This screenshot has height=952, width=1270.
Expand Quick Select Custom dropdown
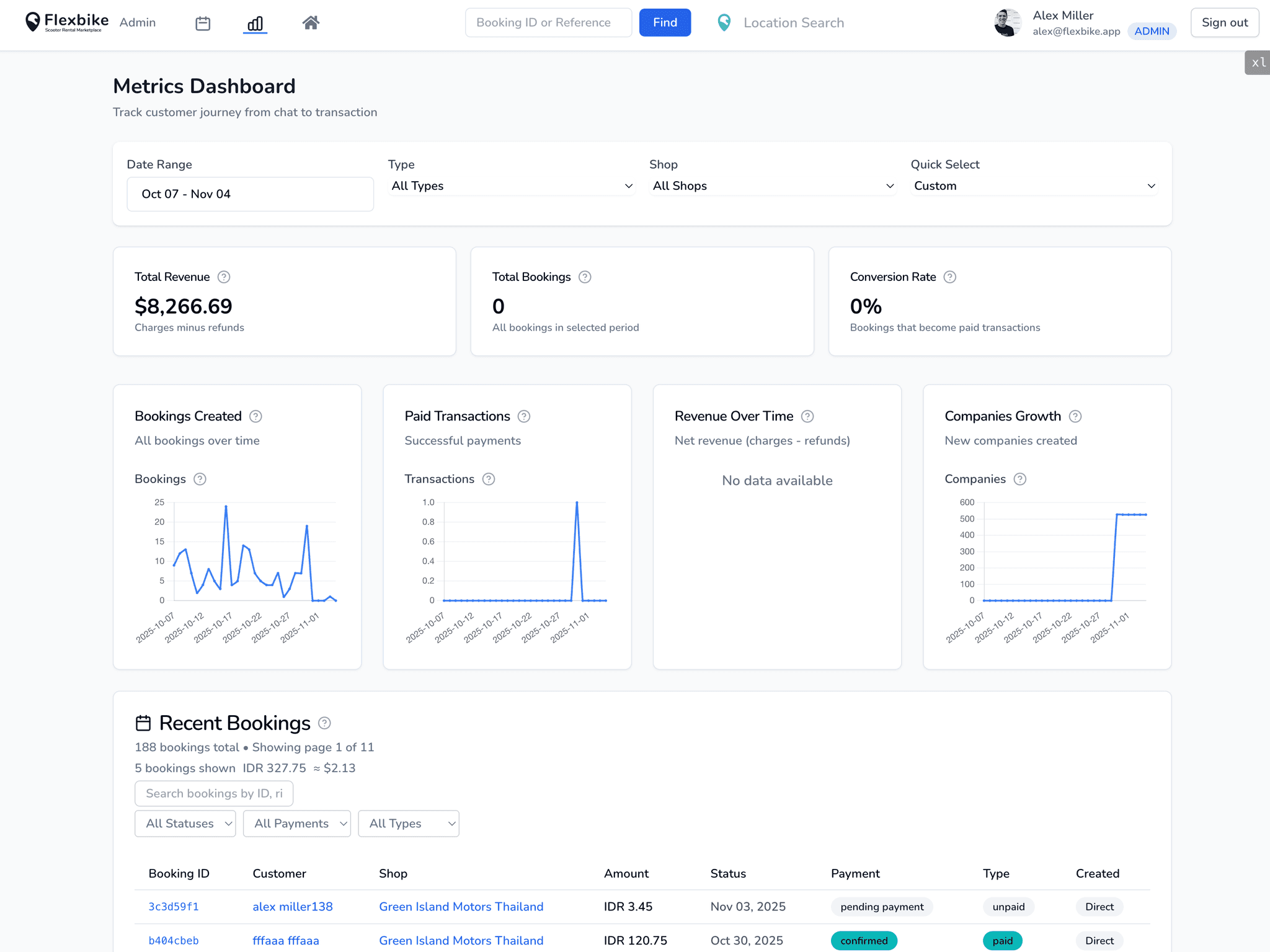point(1034,186)
